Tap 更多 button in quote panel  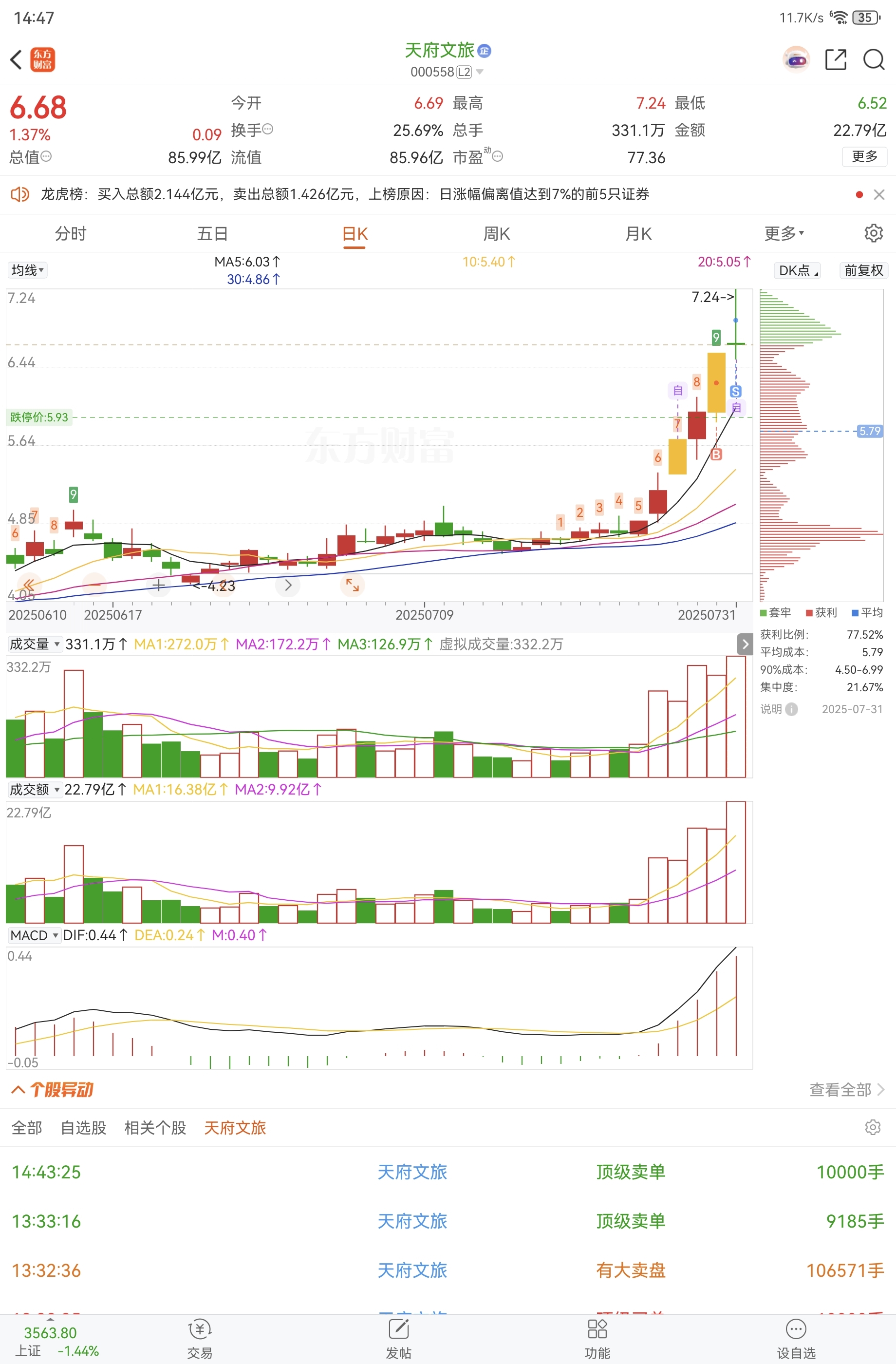pyautogui.click(x=864, y=156)
